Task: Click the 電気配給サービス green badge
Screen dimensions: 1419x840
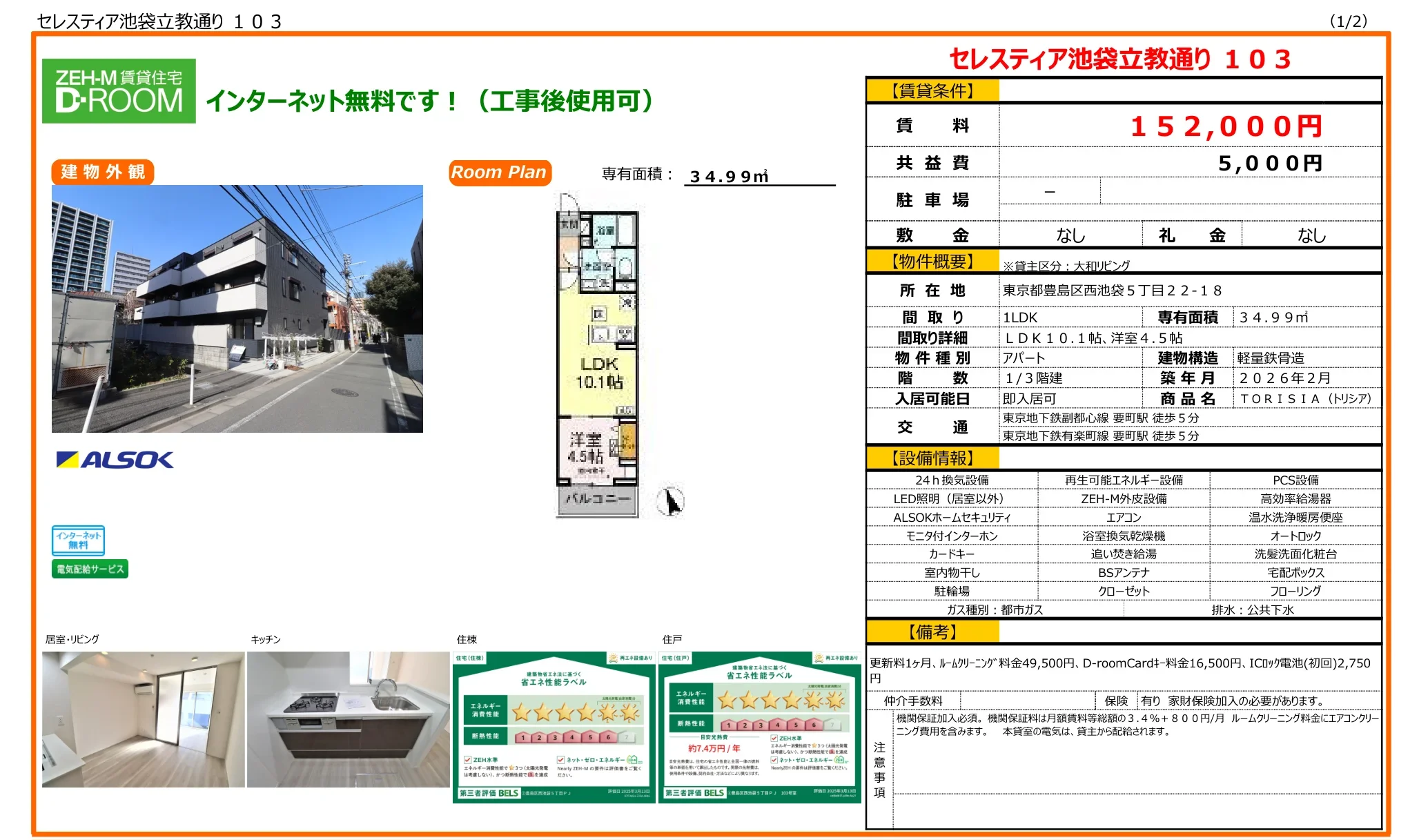Action: (x=90, y=569)
